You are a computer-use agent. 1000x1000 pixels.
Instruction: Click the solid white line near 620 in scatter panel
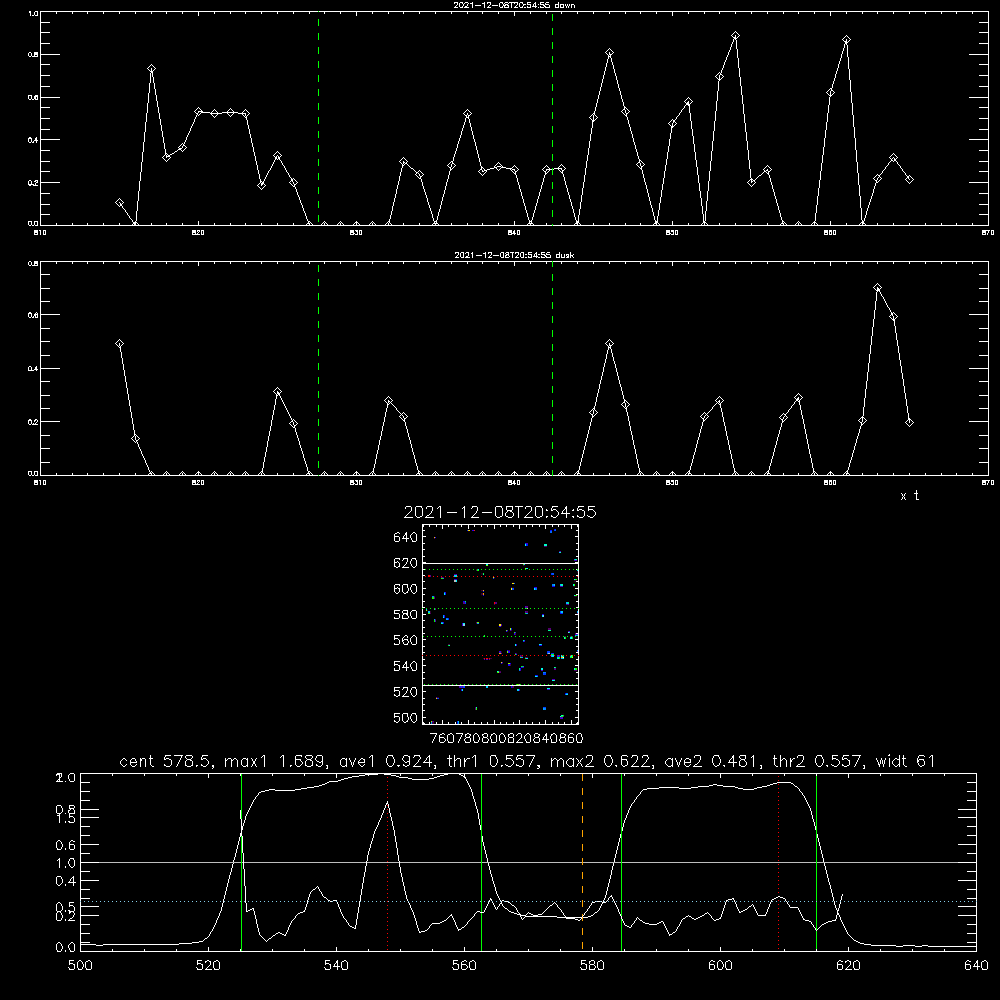[x=501, y=563]
